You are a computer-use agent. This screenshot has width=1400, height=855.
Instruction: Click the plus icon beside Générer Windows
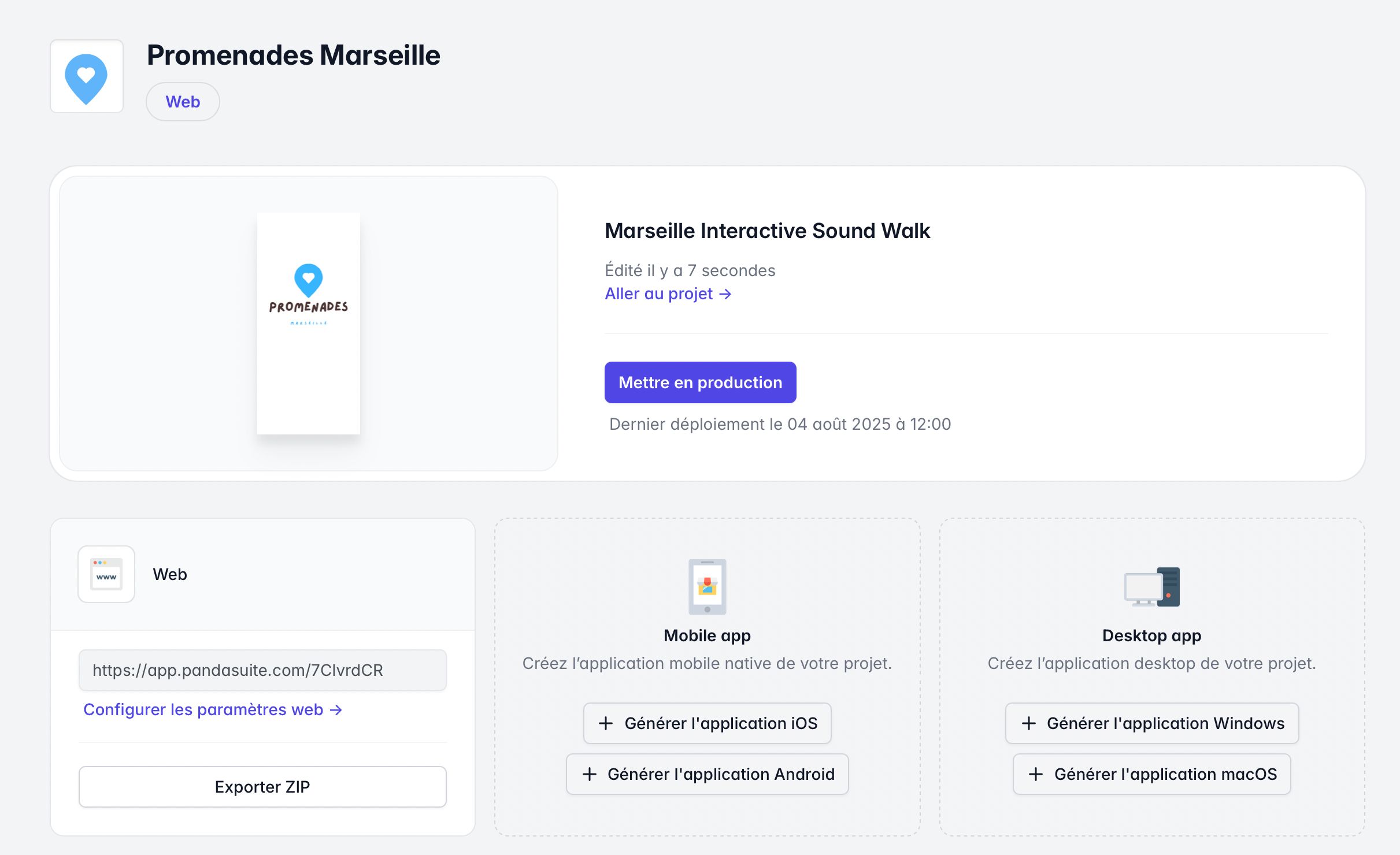(1028, 723)
